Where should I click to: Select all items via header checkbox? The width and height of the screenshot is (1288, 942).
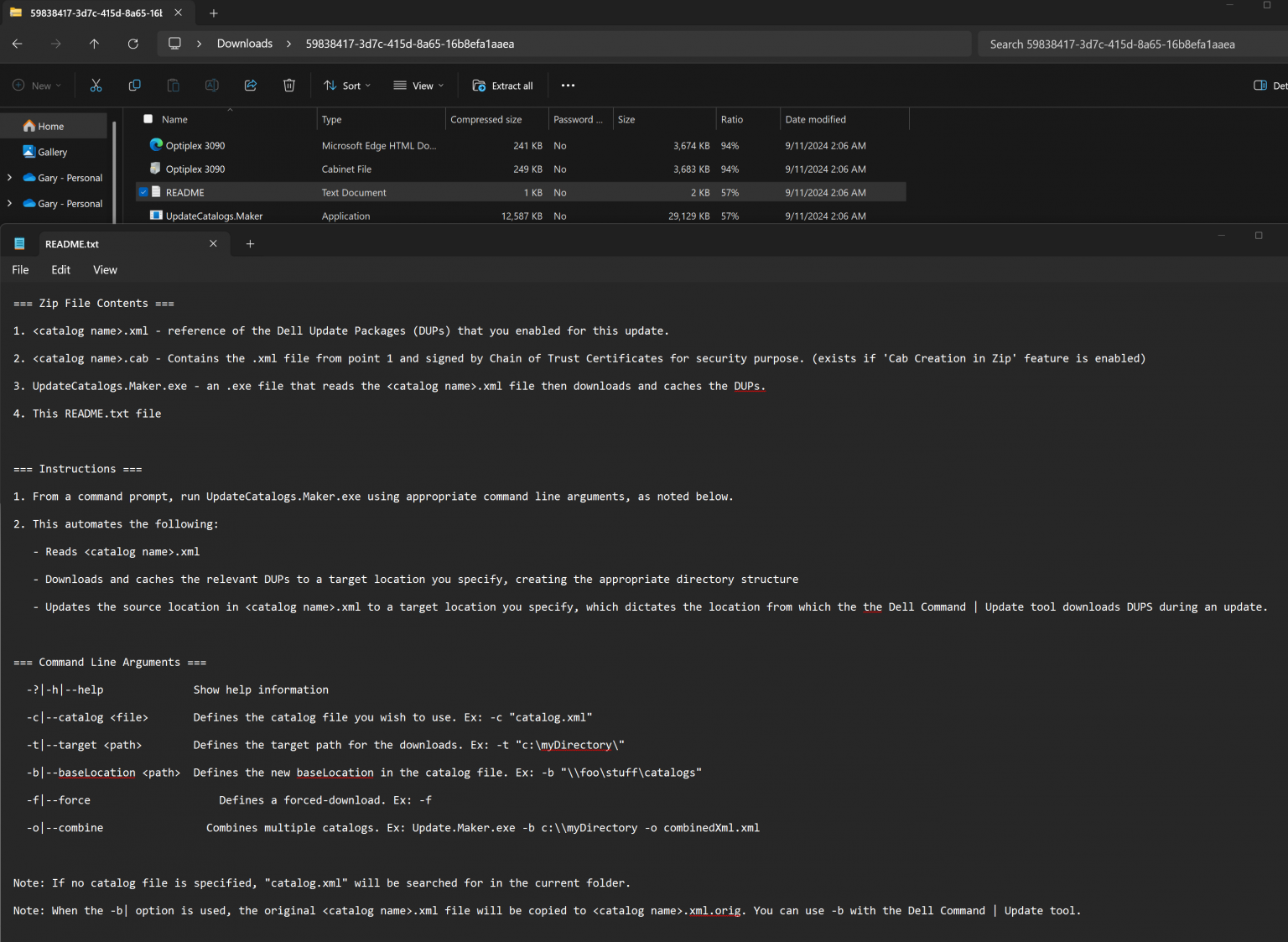pos(148,119)
